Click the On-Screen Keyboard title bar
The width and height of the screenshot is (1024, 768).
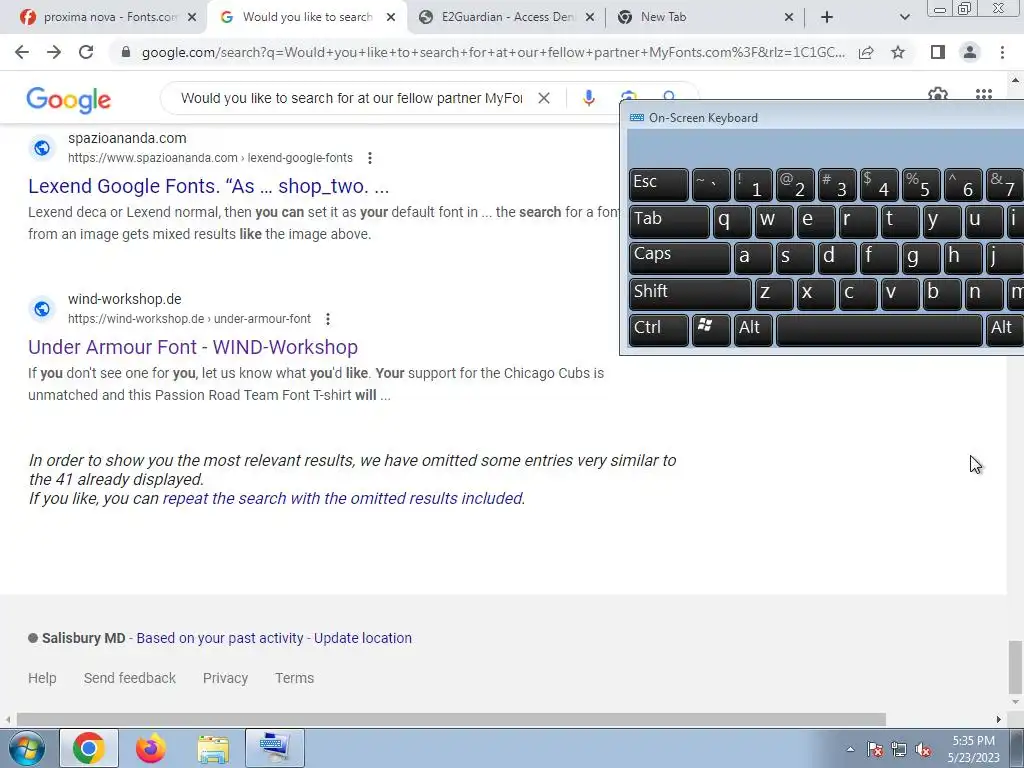tap(823, 118)
